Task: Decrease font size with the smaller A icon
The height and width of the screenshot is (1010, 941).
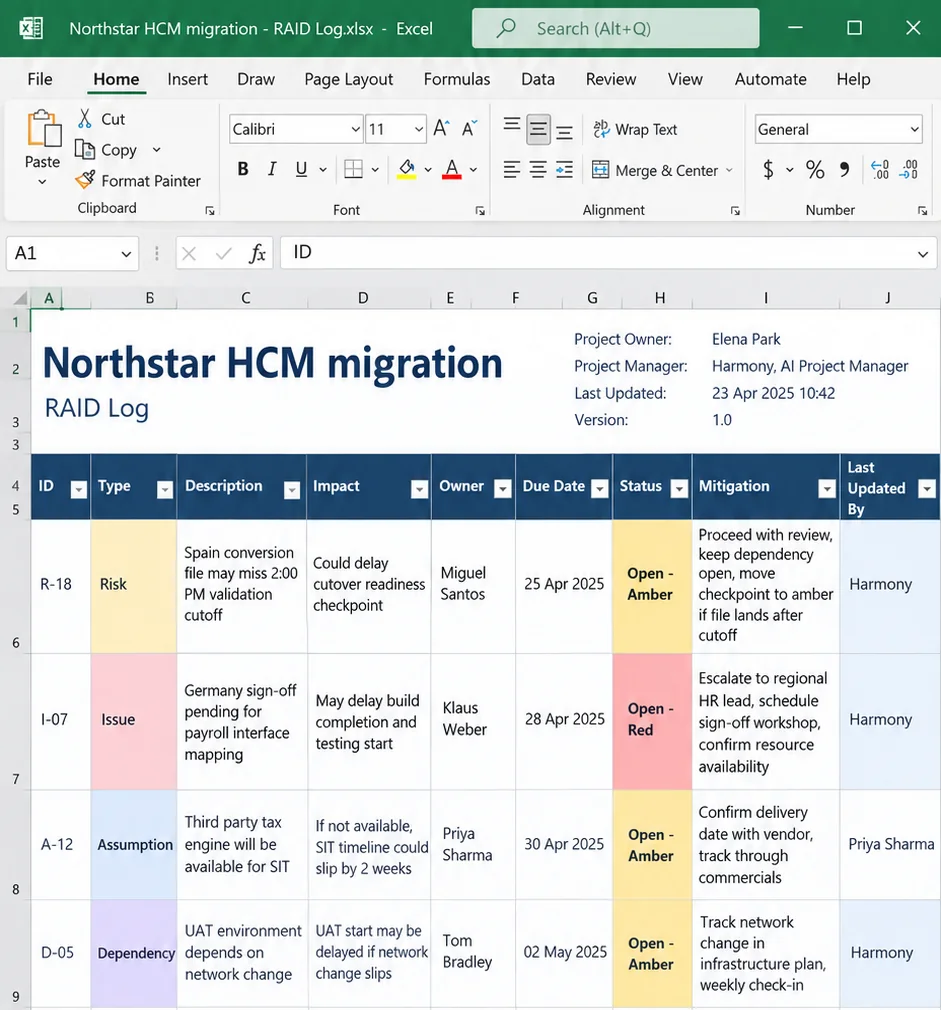Action: pyautogui.click(x=470, y=128)
